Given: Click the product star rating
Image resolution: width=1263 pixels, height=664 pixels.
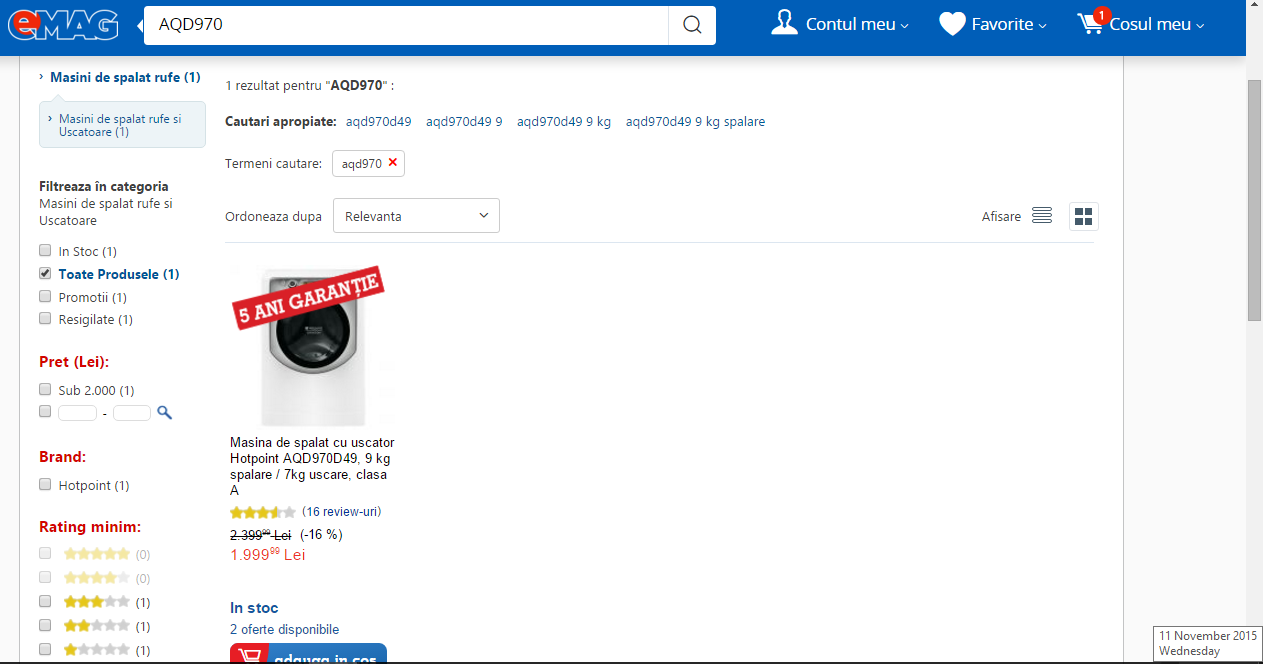Looking at the screenshot, I should 263,512.
